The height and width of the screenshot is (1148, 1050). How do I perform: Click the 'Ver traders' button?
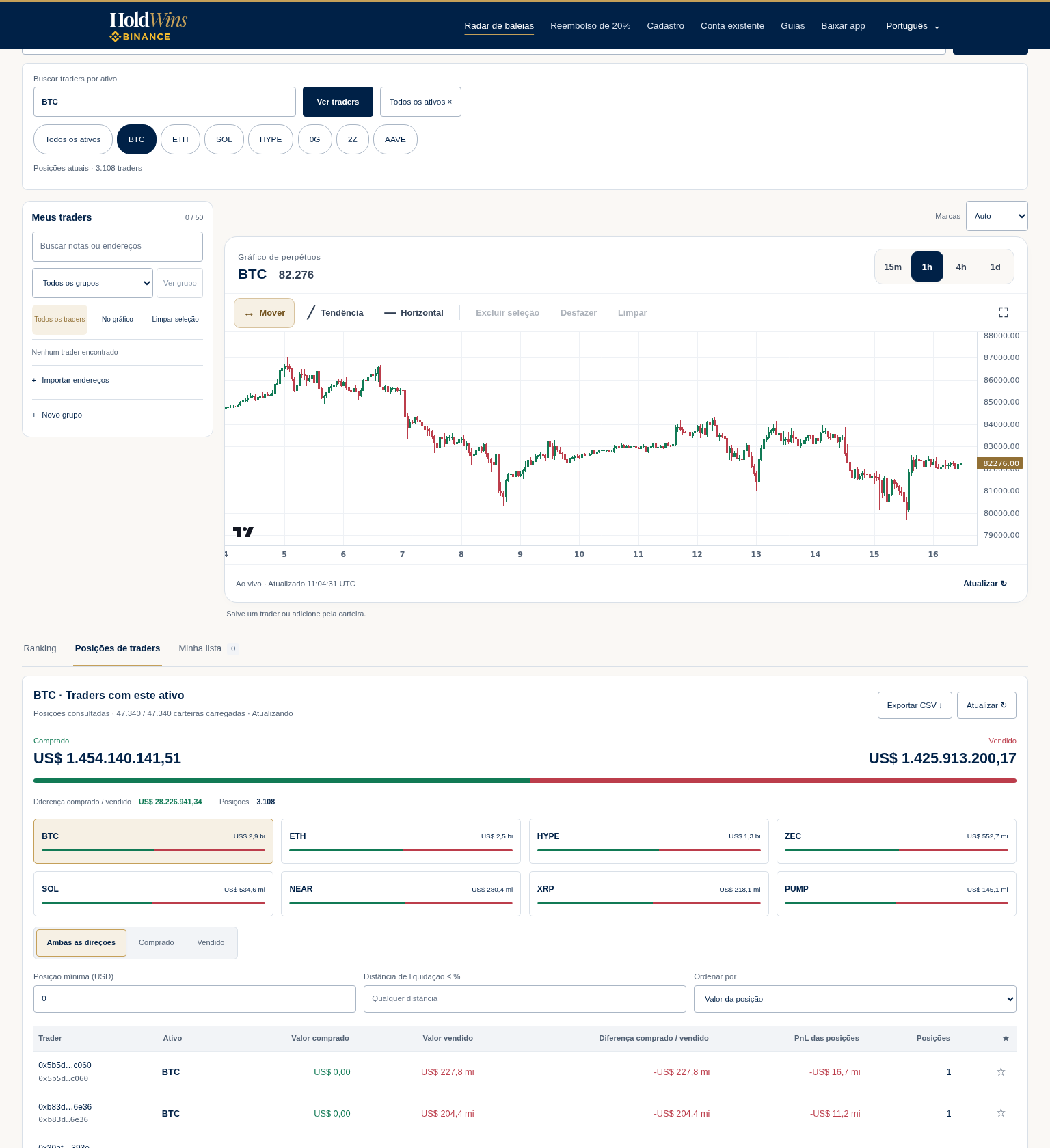tap(338, 102)
